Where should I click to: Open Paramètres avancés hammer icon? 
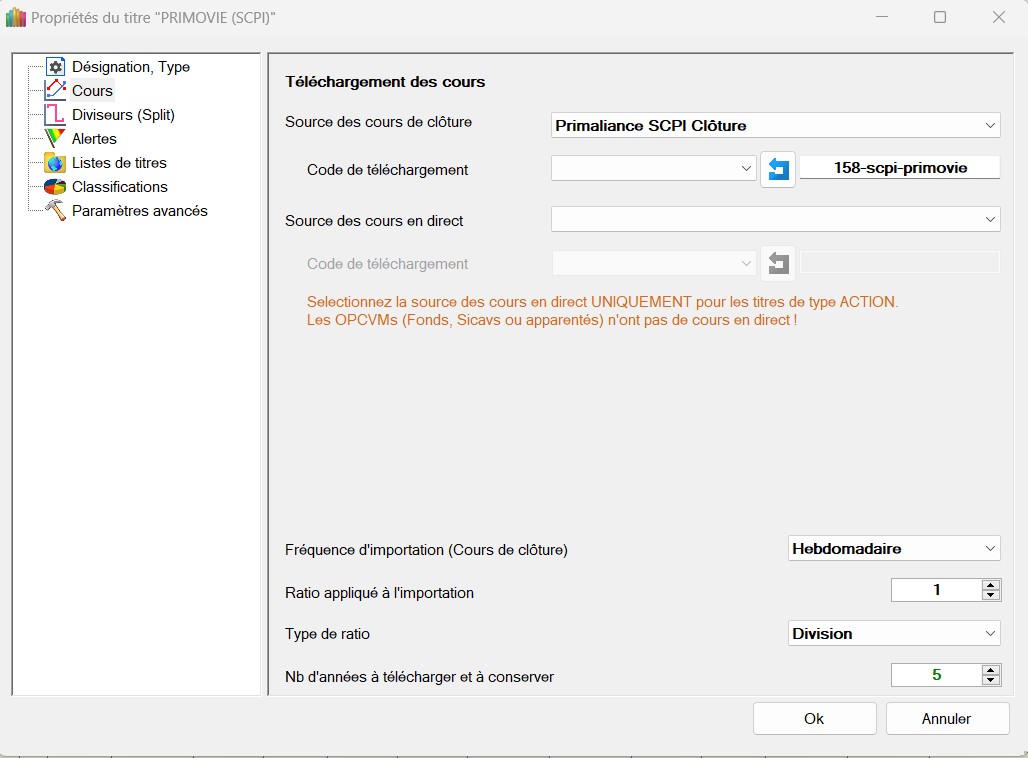[x=55, y=211]
